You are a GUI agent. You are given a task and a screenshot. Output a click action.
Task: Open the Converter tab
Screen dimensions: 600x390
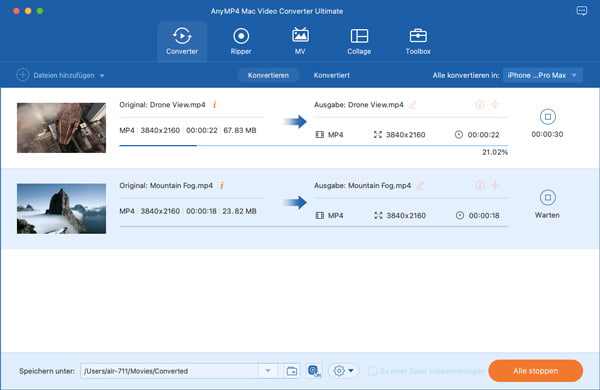click(x=182, y=41)
